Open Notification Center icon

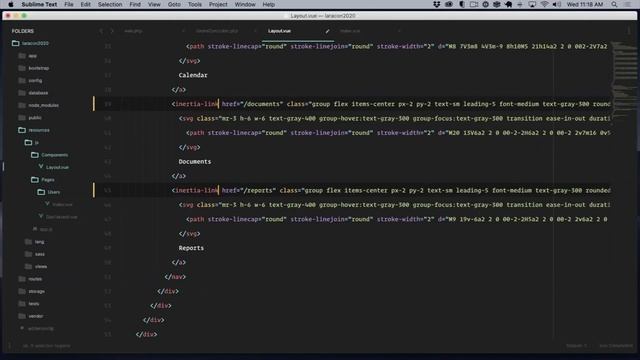pos(627,4)
